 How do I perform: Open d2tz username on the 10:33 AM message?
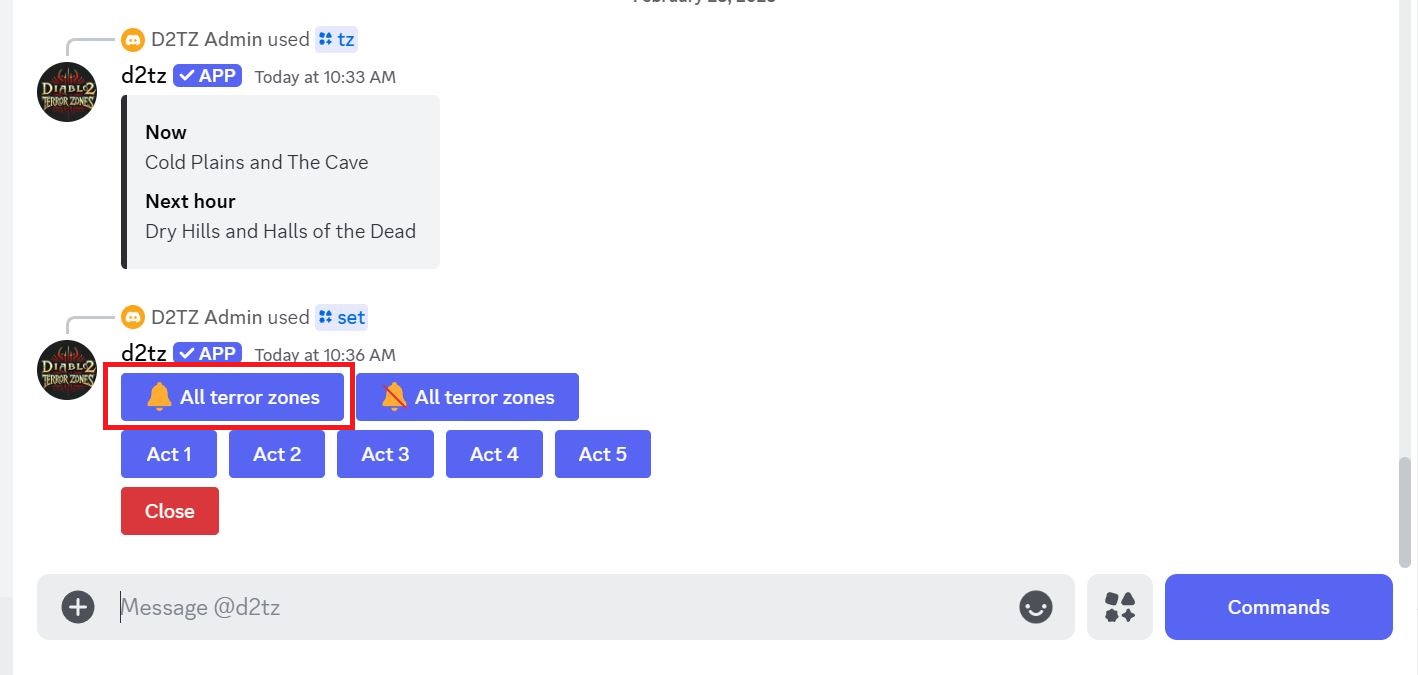point(144,76)
